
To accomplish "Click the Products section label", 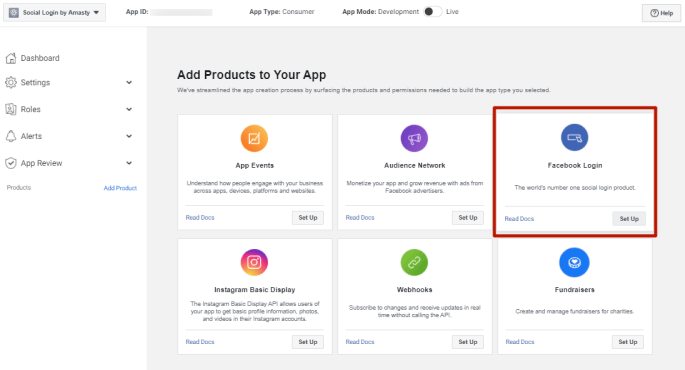I will [x=19, y=187].
